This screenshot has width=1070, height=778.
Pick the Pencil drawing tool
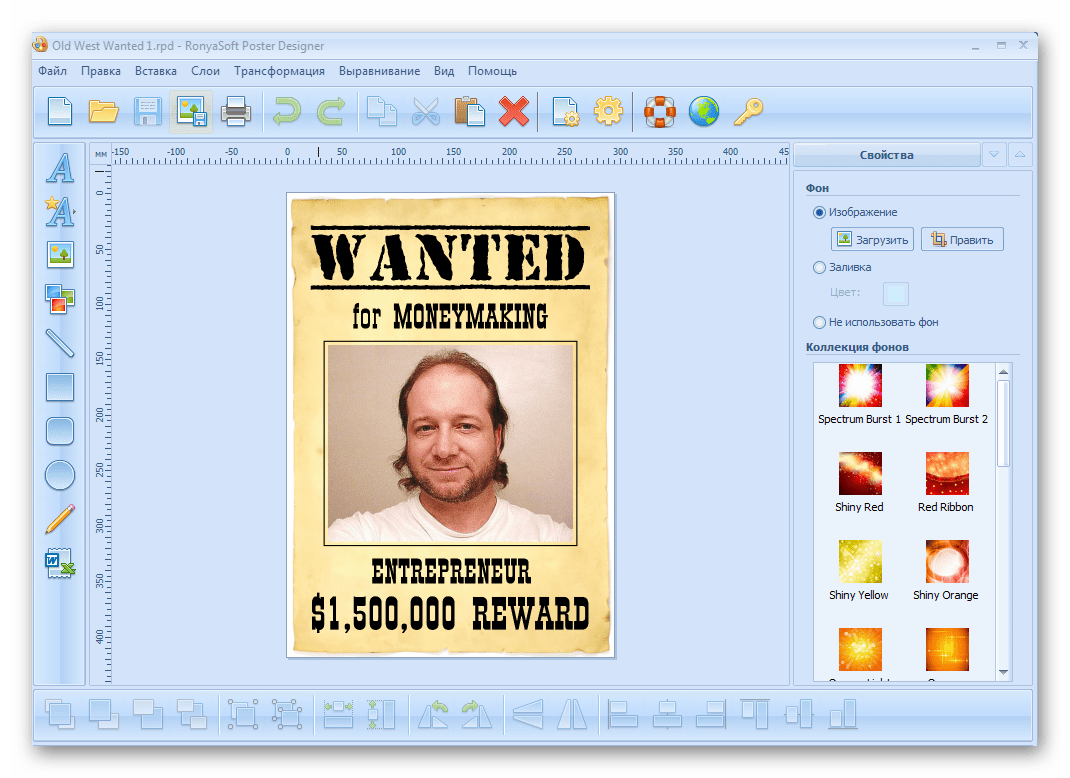tap(60, 519)
